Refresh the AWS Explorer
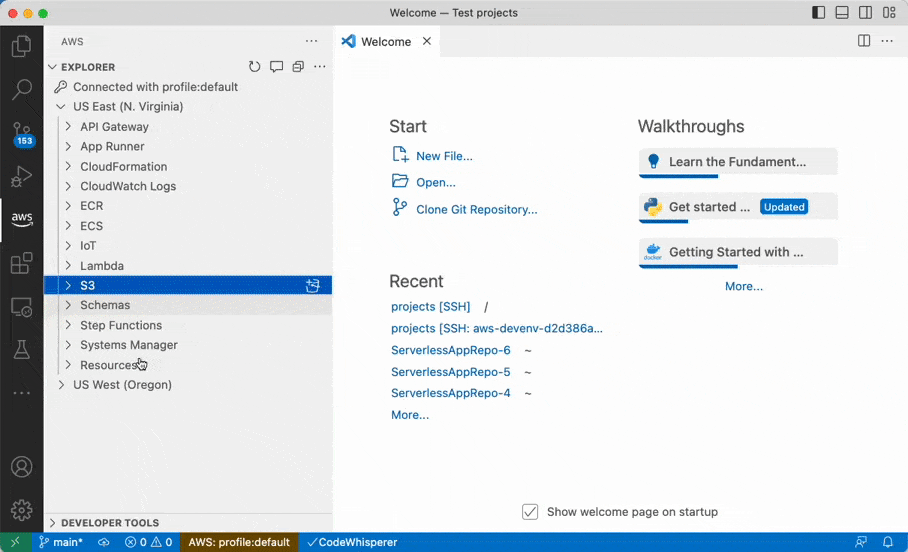Viewport: 908px width, 552px height. [x=254, y=67]
